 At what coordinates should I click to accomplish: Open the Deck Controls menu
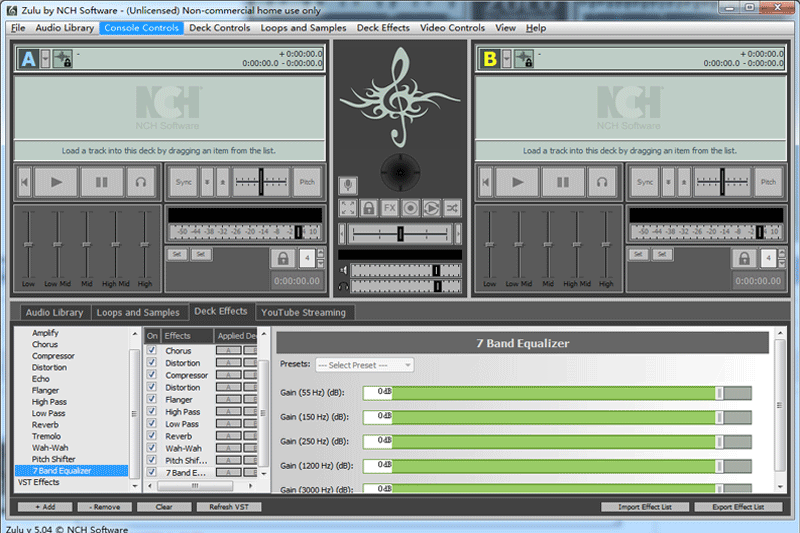coord(220,28)
